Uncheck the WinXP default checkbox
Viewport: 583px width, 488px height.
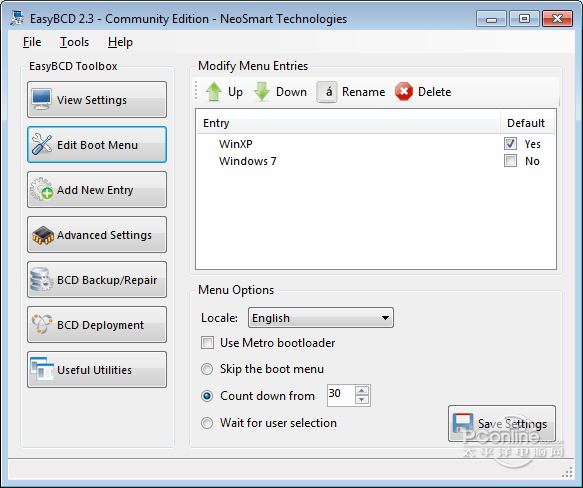pos(510,144)
